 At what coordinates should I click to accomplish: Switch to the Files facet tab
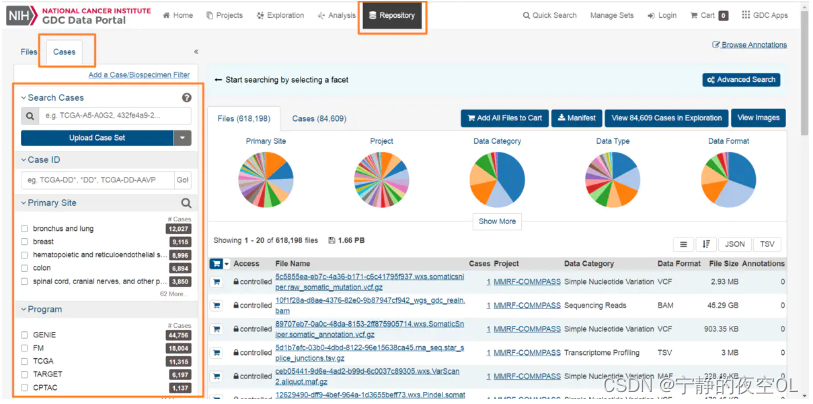click(29, 52)
